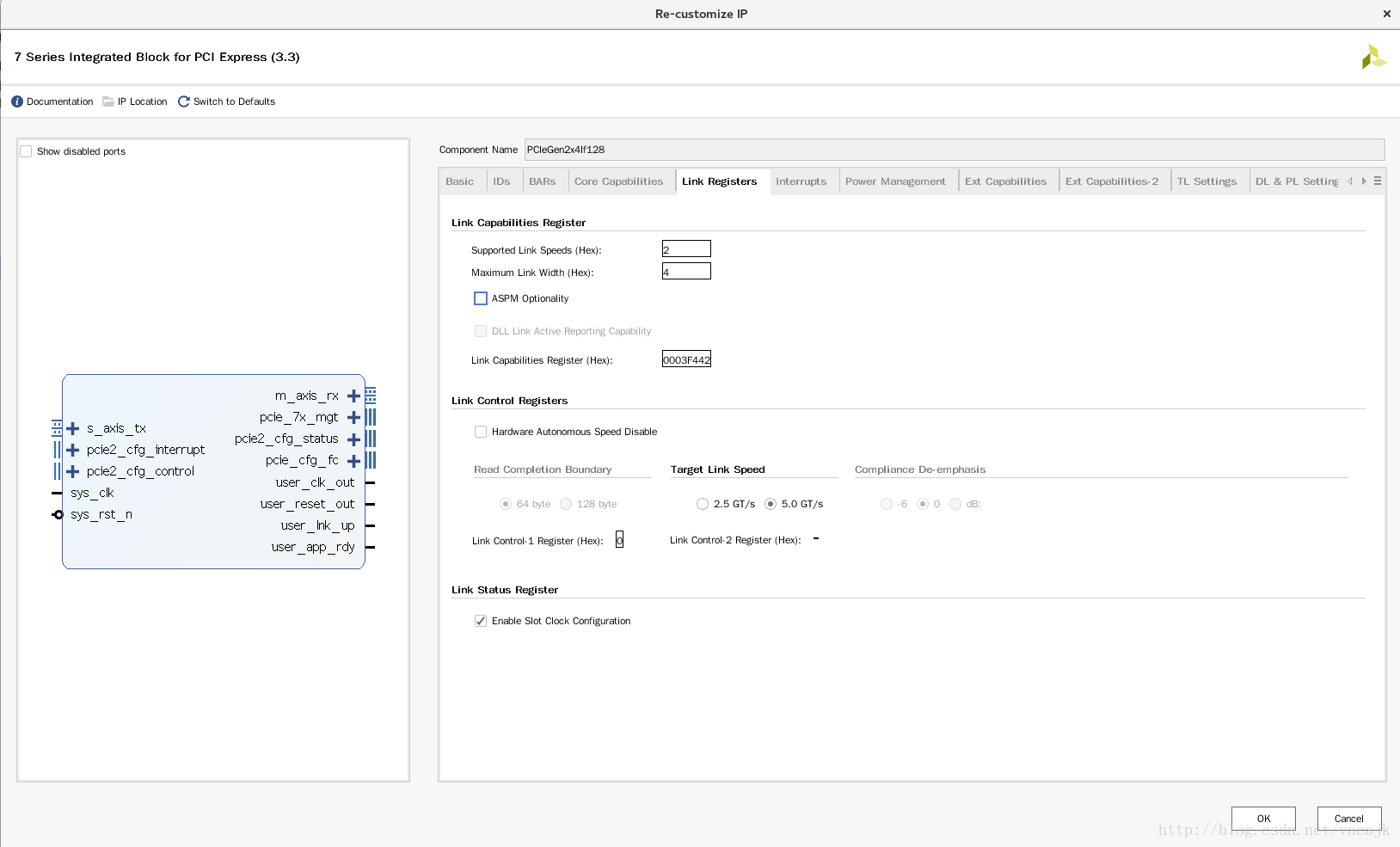Open the Core Capabilities tab
This screenshot has height=847, width=1400.
619,181
